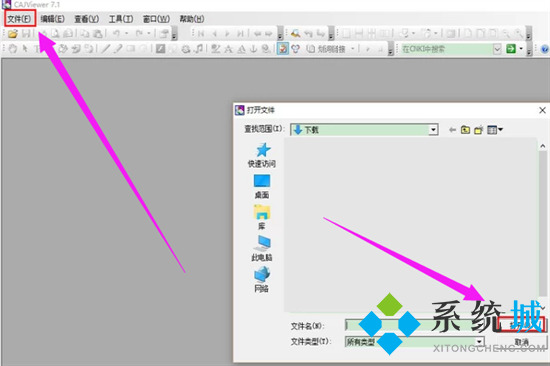Open Libraries (库) in places sidebar
This screenshot has width=550, height=366.
262,218
